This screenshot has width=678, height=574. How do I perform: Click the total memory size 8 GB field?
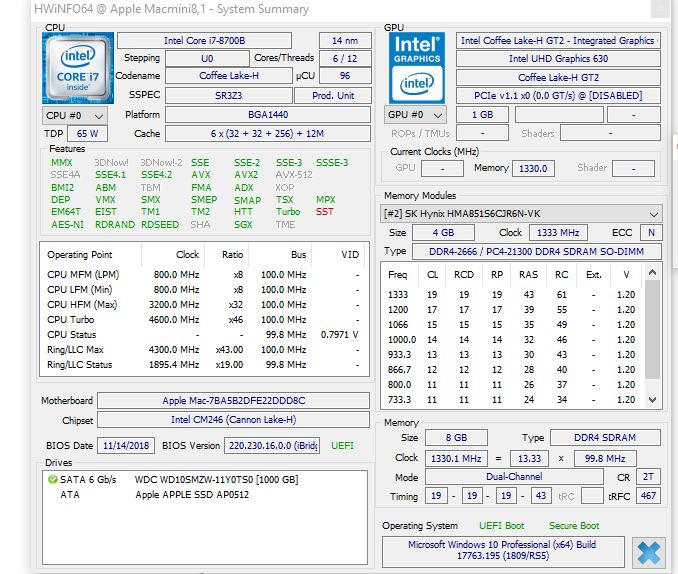[457, 438]
